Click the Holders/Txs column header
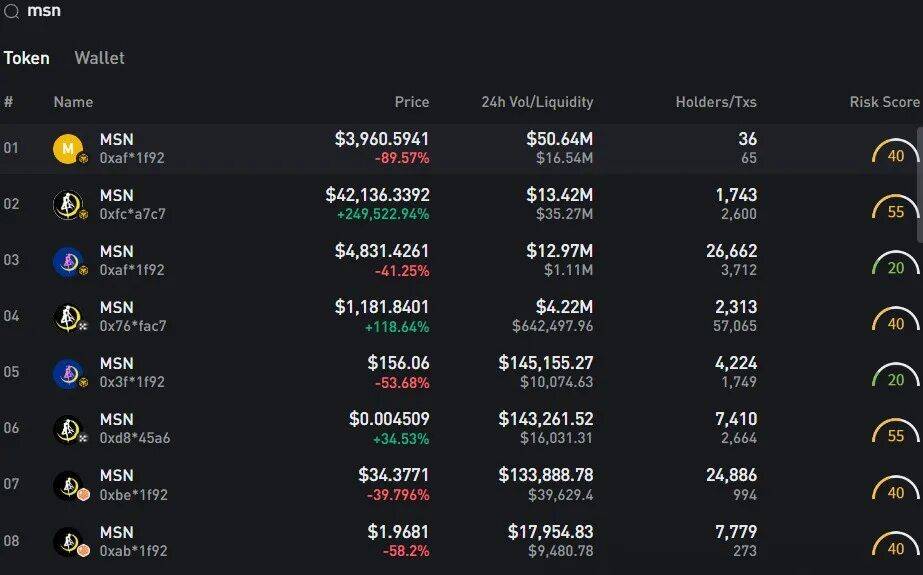Viewport: 923px width, 575px height. tap(716, 102)
